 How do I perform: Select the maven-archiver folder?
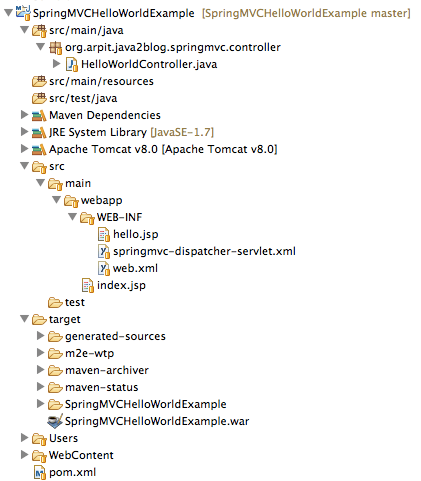(x=107, y=370)
